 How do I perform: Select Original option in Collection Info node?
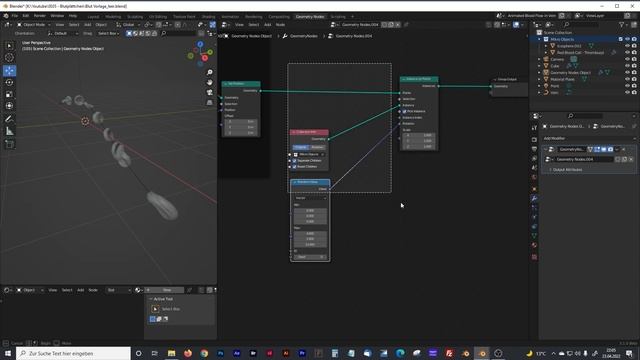tap(301, 147)
